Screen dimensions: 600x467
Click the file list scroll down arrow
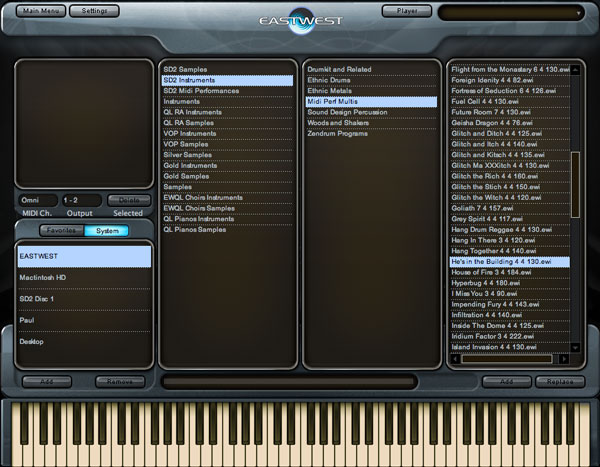575,348
